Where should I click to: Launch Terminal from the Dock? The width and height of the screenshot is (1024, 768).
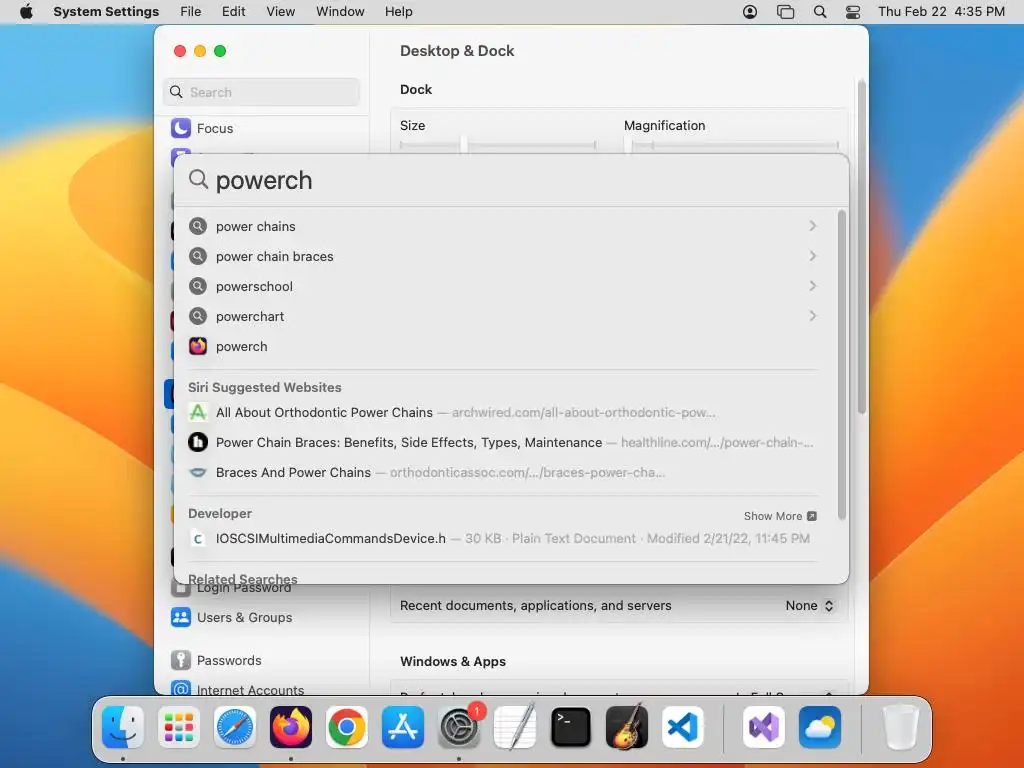[x=571, y=727]
